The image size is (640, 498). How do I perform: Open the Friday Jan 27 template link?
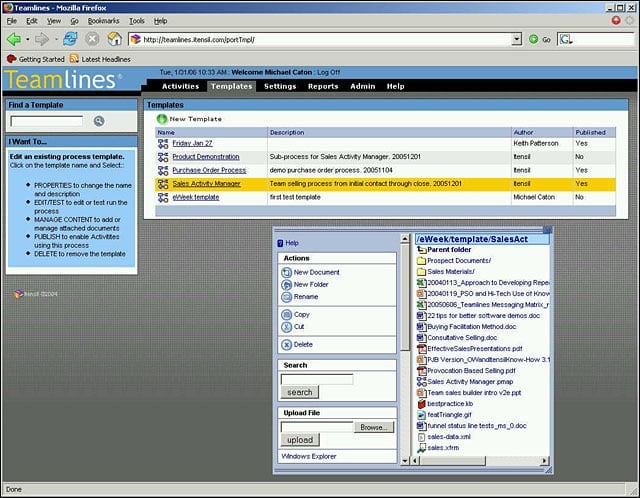pyautogui.click(x=192, y=143)
